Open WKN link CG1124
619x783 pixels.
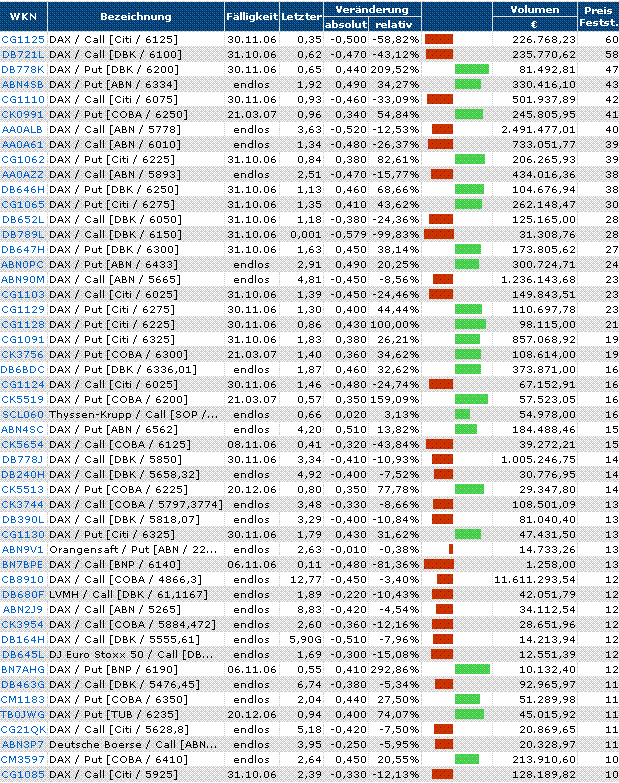tap(23, 385)
